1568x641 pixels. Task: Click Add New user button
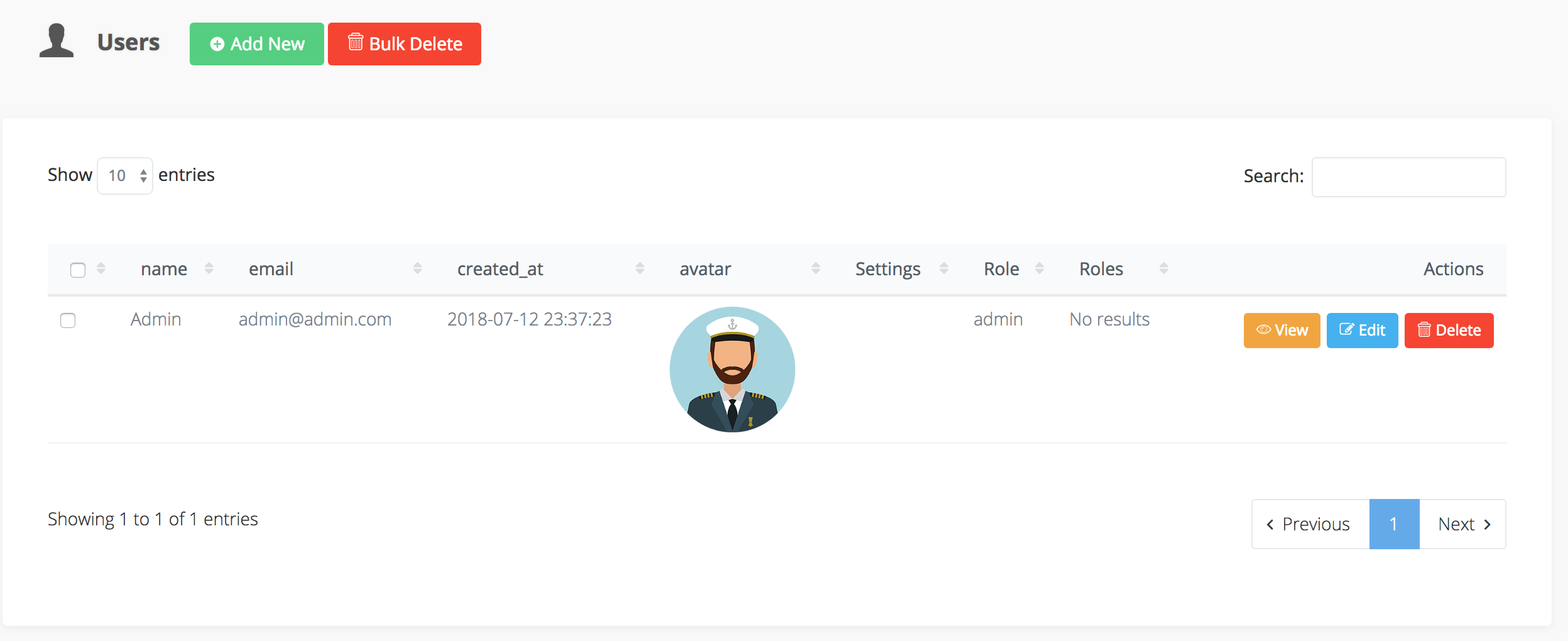coord(257,44)
